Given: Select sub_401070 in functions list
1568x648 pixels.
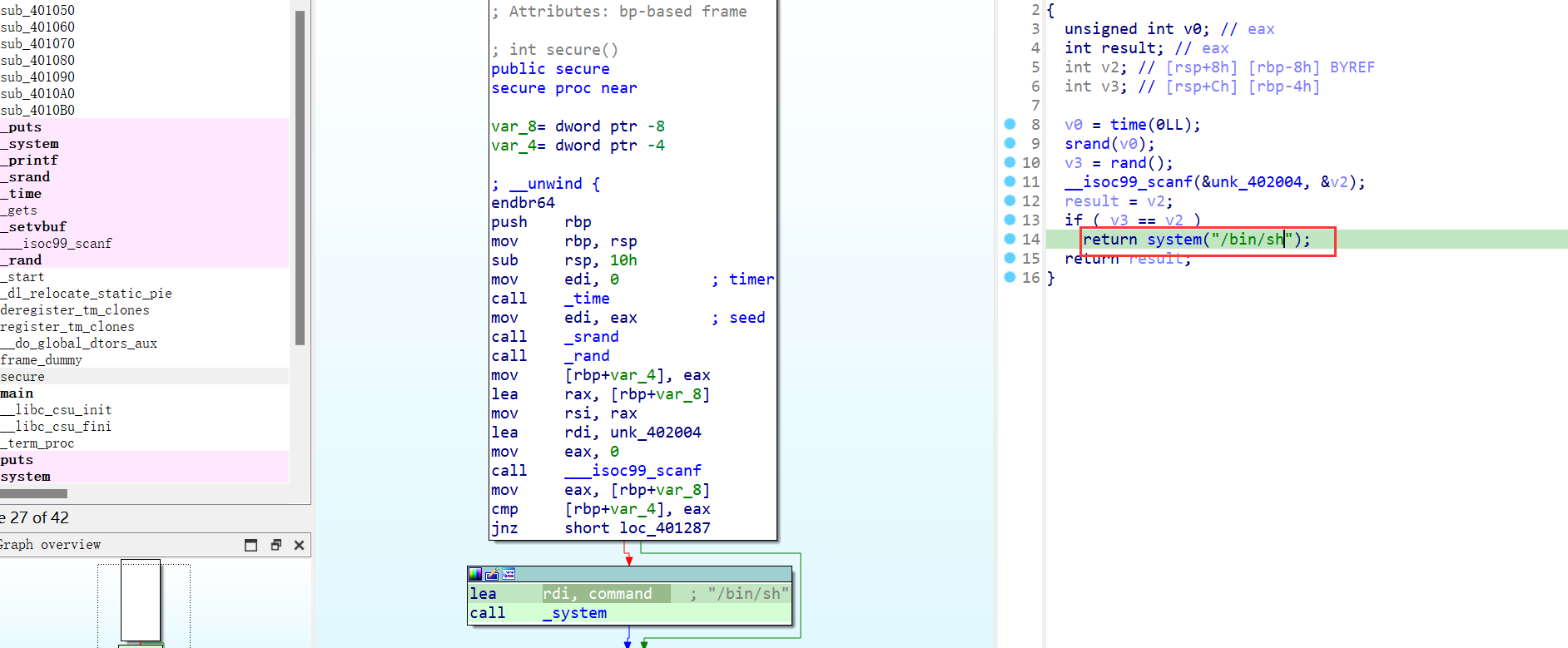Looking at the screenshot, I should pos(144,43).
